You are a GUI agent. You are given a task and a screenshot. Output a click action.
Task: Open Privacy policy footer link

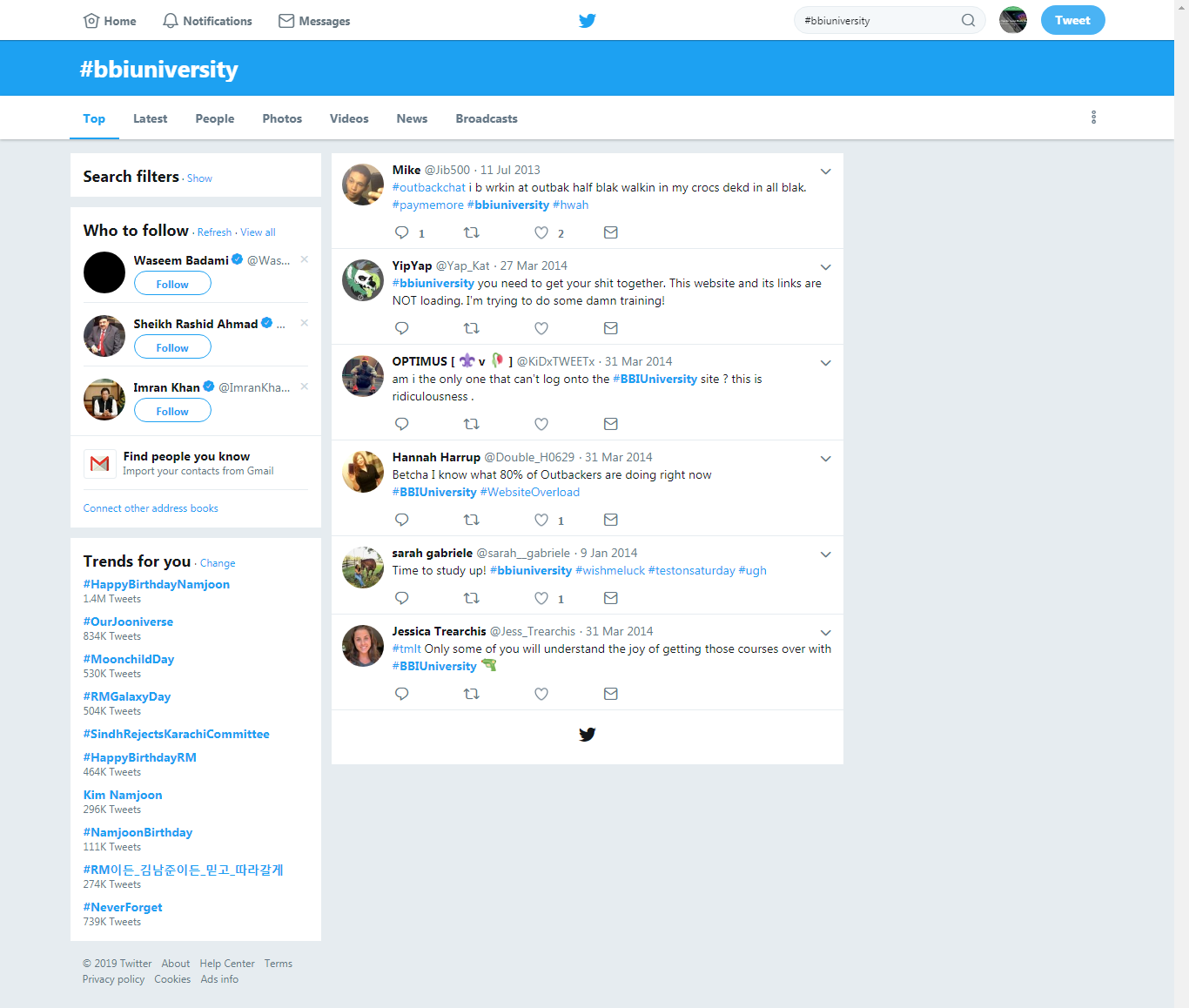[114, 979]
